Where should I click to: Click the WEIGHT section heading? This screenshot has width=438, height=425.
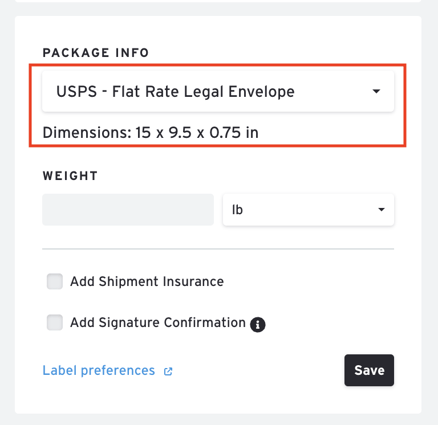70,176
